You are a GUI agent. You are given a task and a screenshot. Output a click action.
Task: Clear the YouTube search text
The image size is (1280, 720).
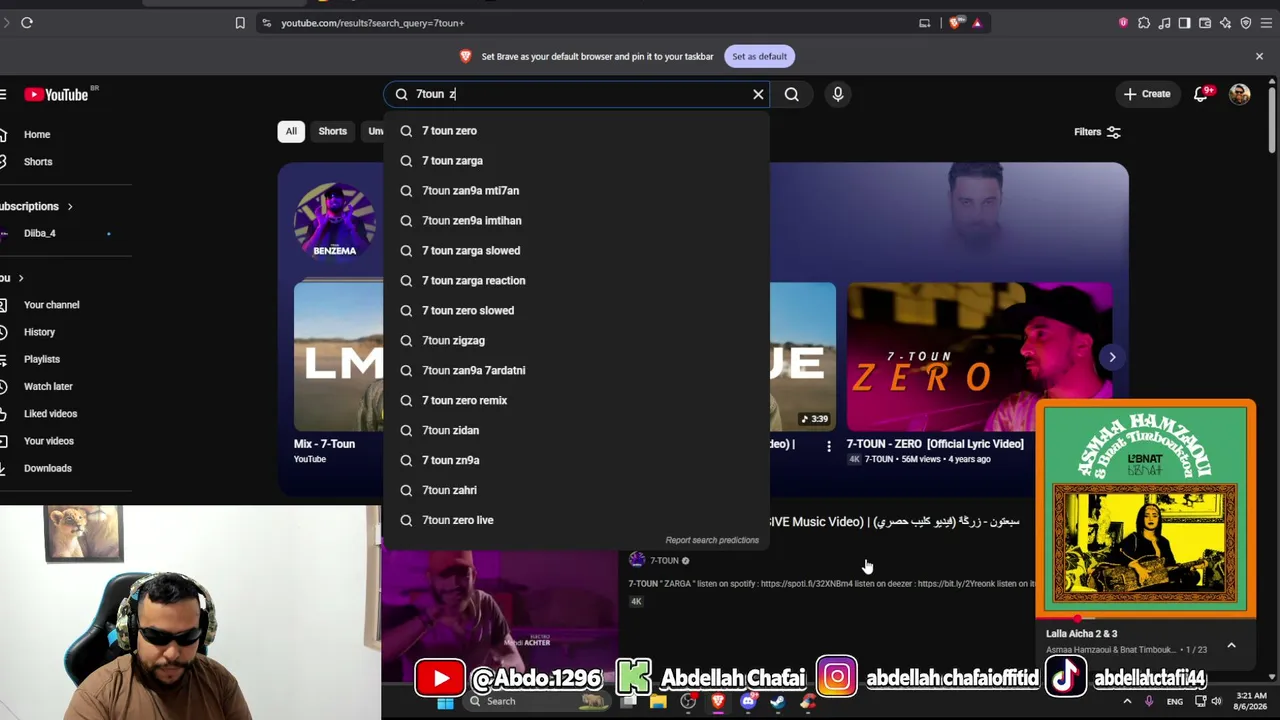[758, 94]
